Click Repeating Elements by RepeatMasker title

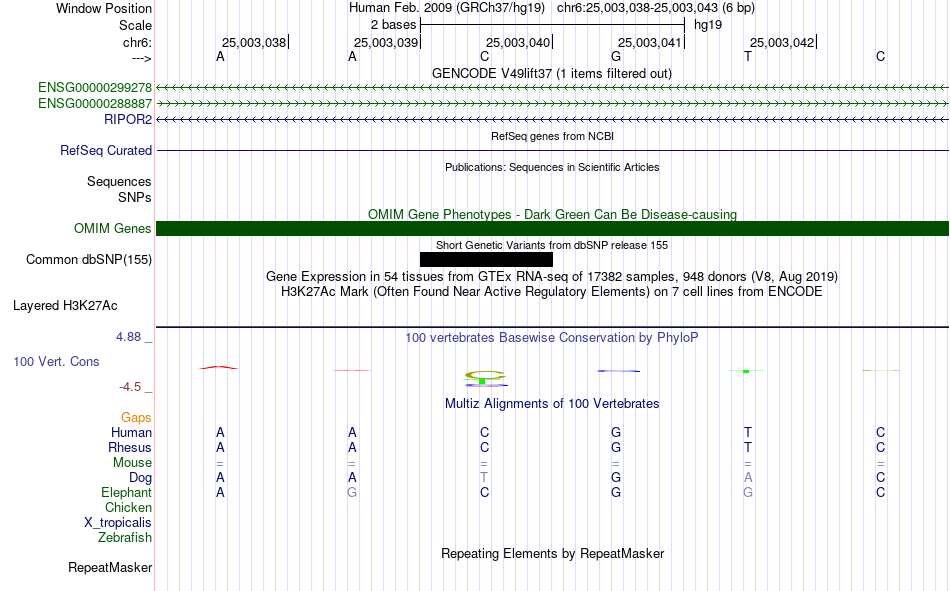(x=552, y=553)
